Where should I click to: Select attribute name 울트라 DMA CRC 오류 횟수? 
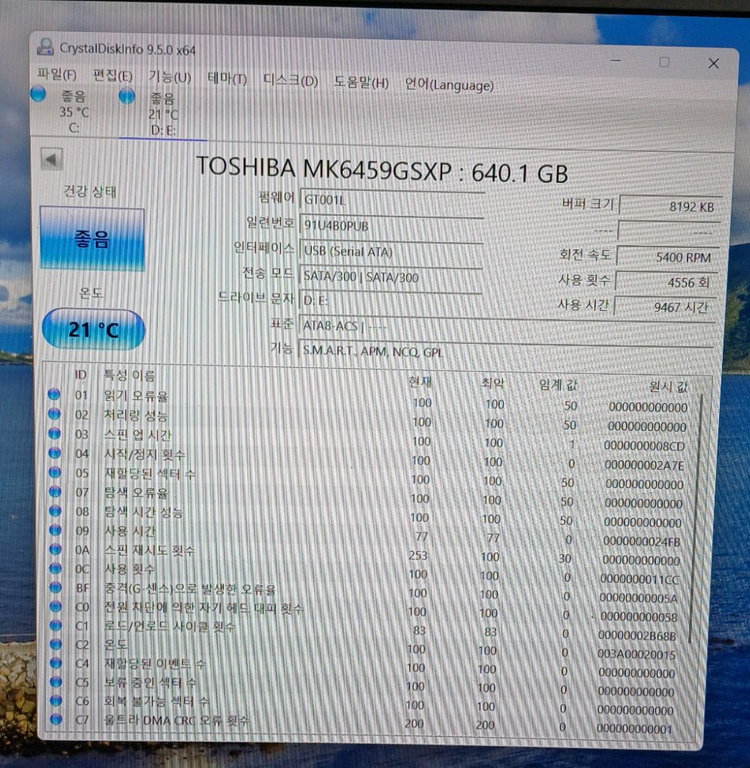pyautogui.click(x=176, y=720)
